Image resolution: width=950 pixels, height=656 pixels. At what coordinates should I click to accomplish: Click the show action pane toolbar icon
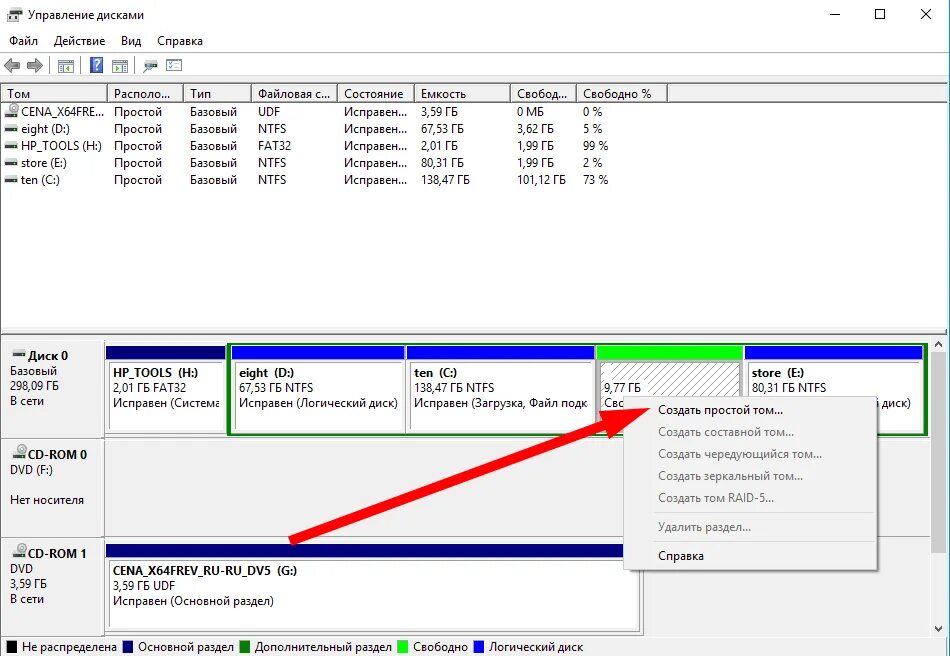(120, 65)
